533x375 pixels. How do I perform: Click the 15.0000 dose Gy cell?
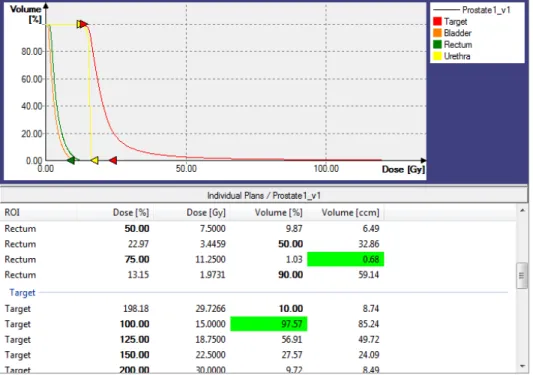[x=210, y=324]
